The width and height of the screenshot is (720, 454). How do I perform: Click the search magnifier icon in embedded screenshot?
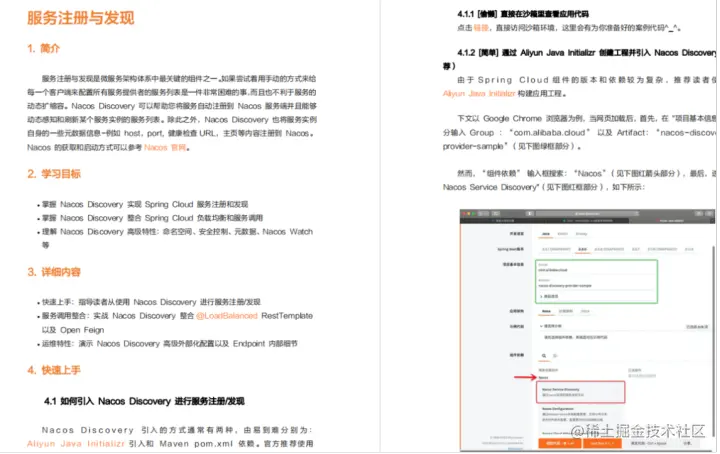pyautogui.click(x=544, y=356)
